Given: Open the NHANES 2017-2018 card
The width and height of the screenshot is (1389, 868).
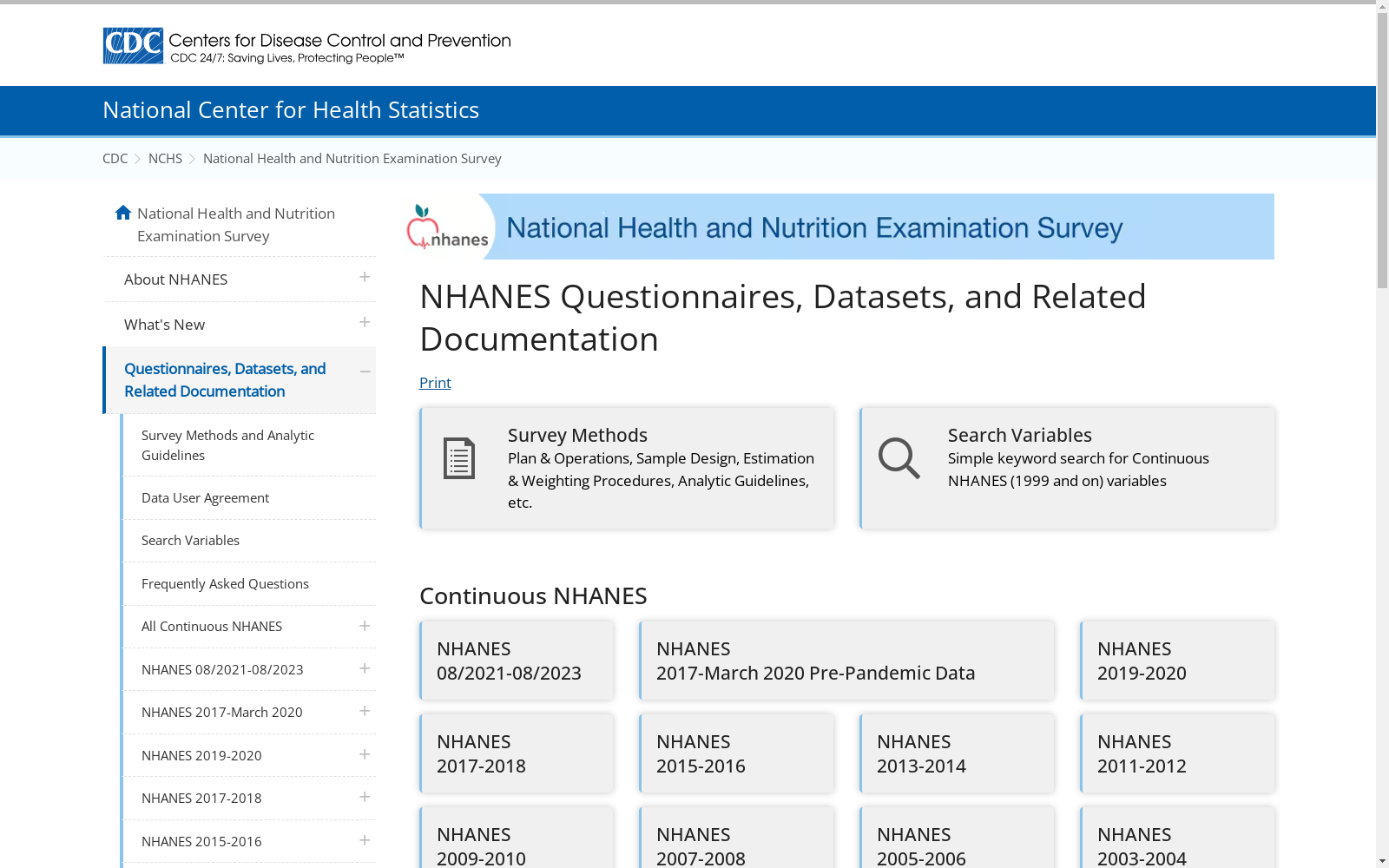Looking at the screenshot, I should tap(517, 753).
